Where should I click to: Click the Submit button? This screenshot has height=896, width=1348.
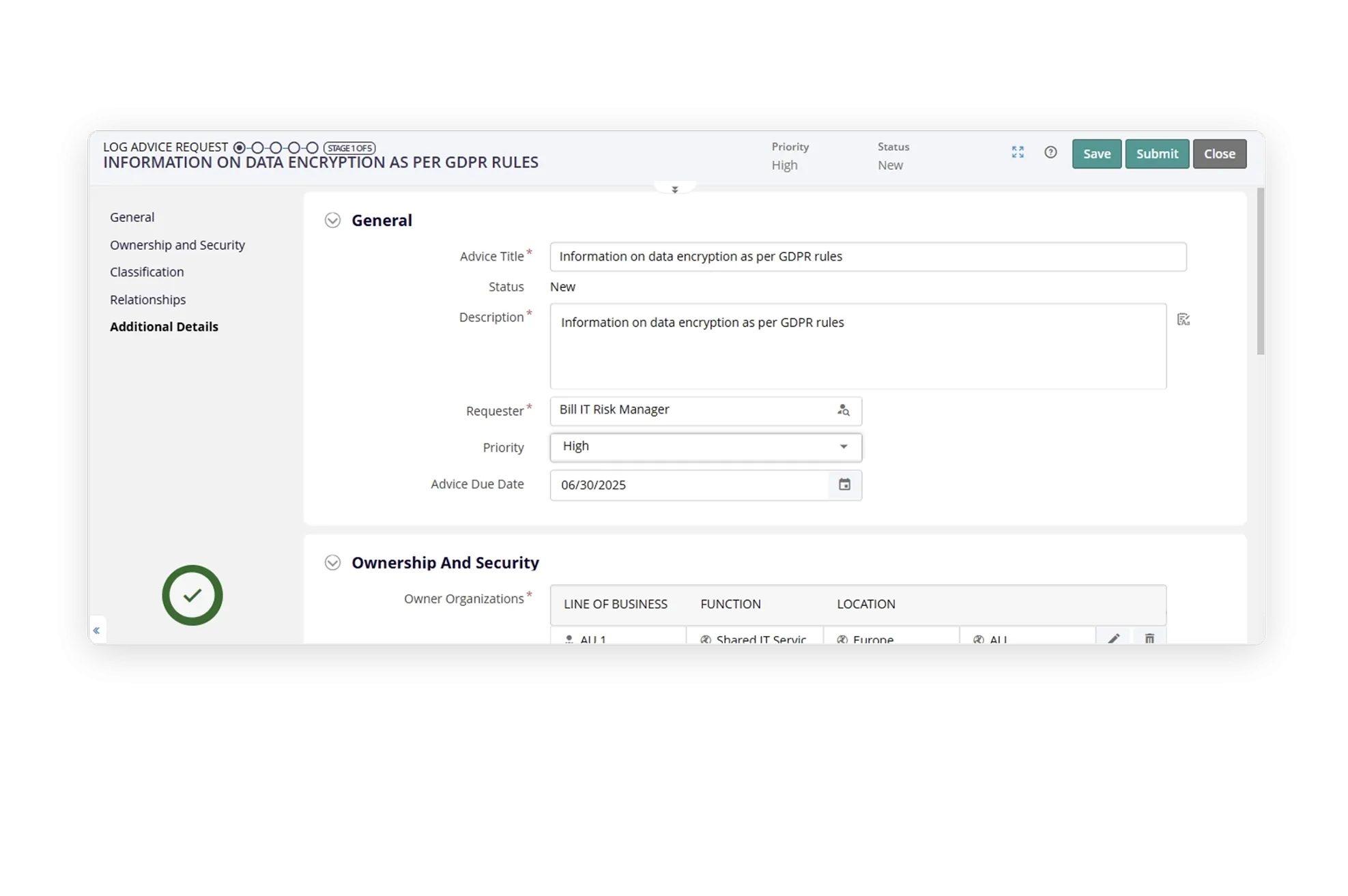(x=1157, y=154)
